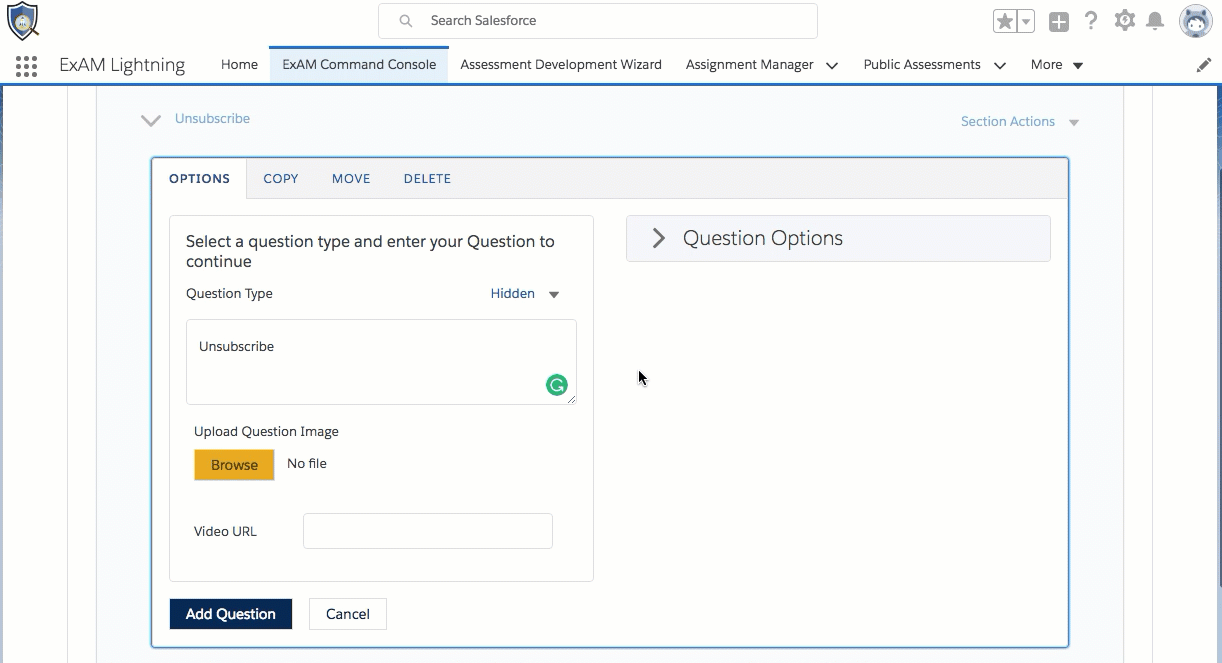Collapse the Unsubscribe section chevron
Image resolution: width=1222 pixels, height=663 pixels.
pos(151,120)
